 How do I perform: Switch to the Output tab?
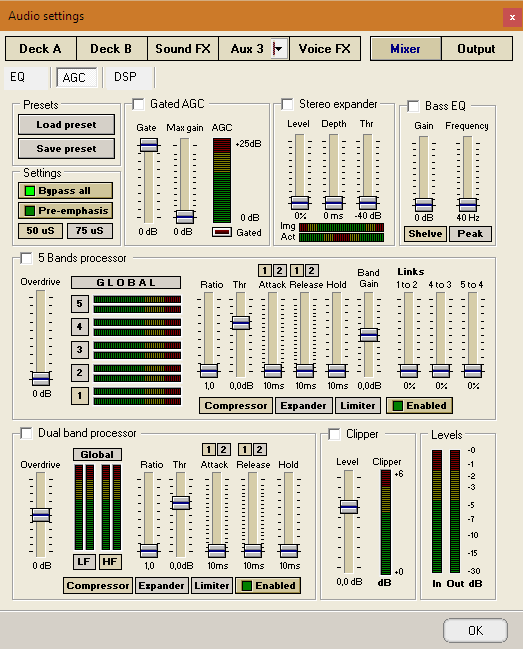(x=477, y=49)
